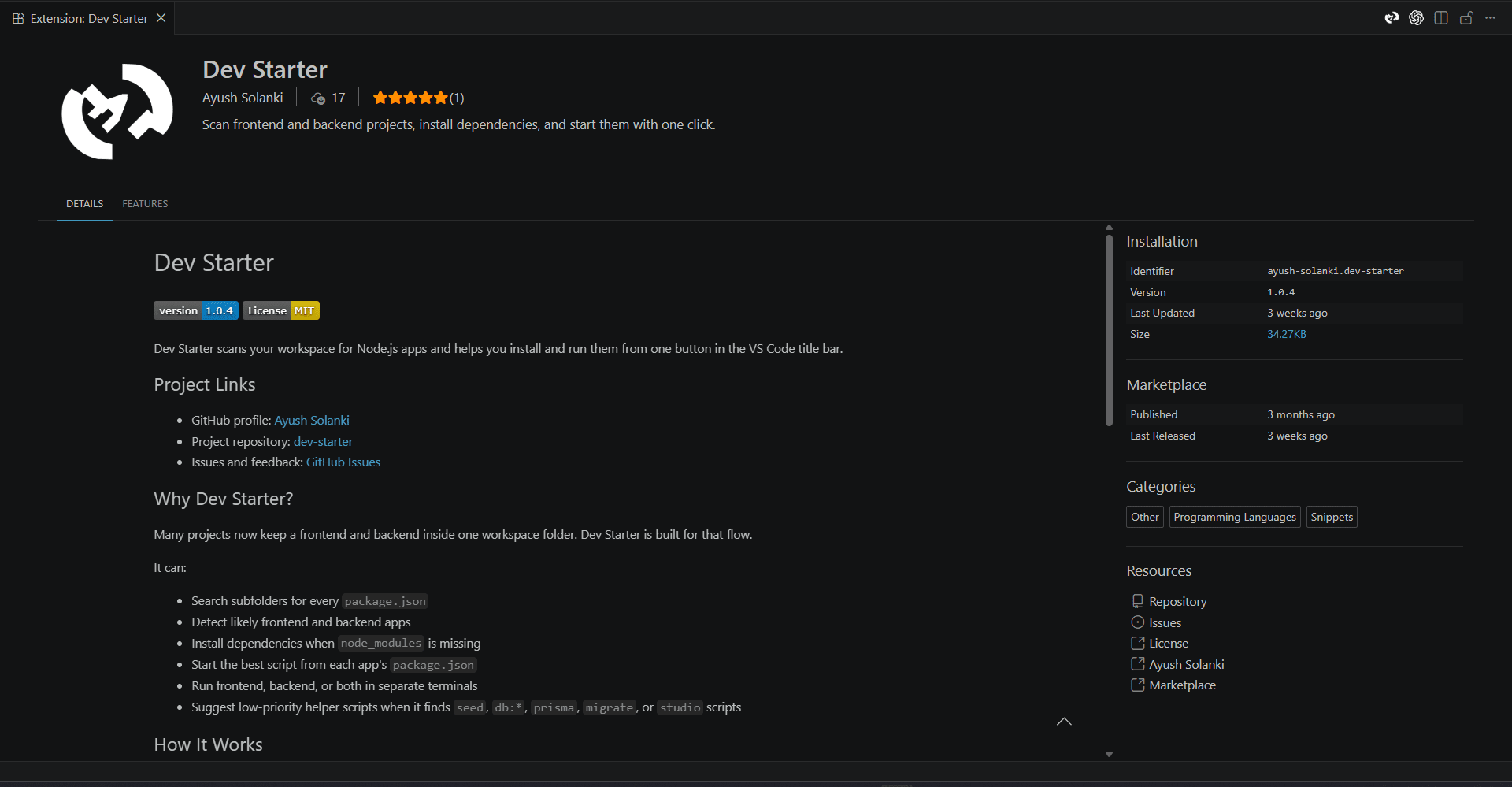Click the Dev Starter title in the header

click(265, 69)
